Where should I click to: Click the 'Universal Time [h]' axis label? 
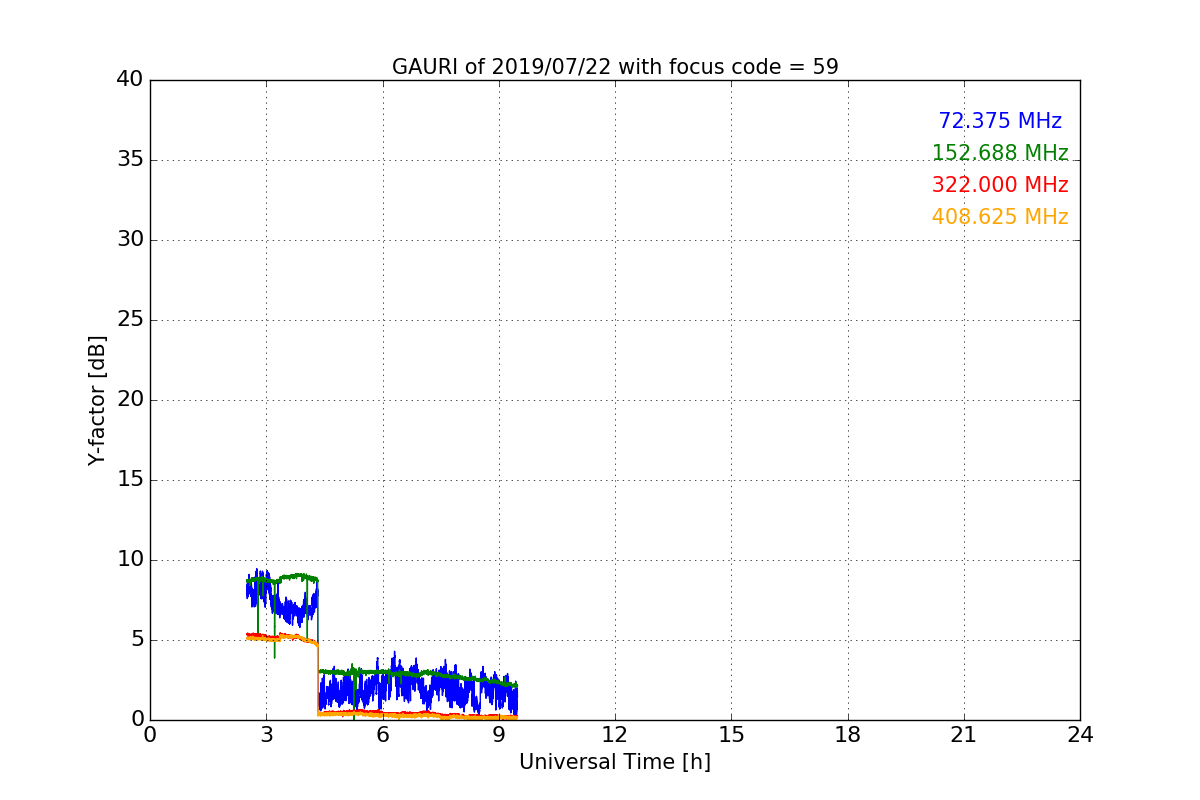click(615, 762)
